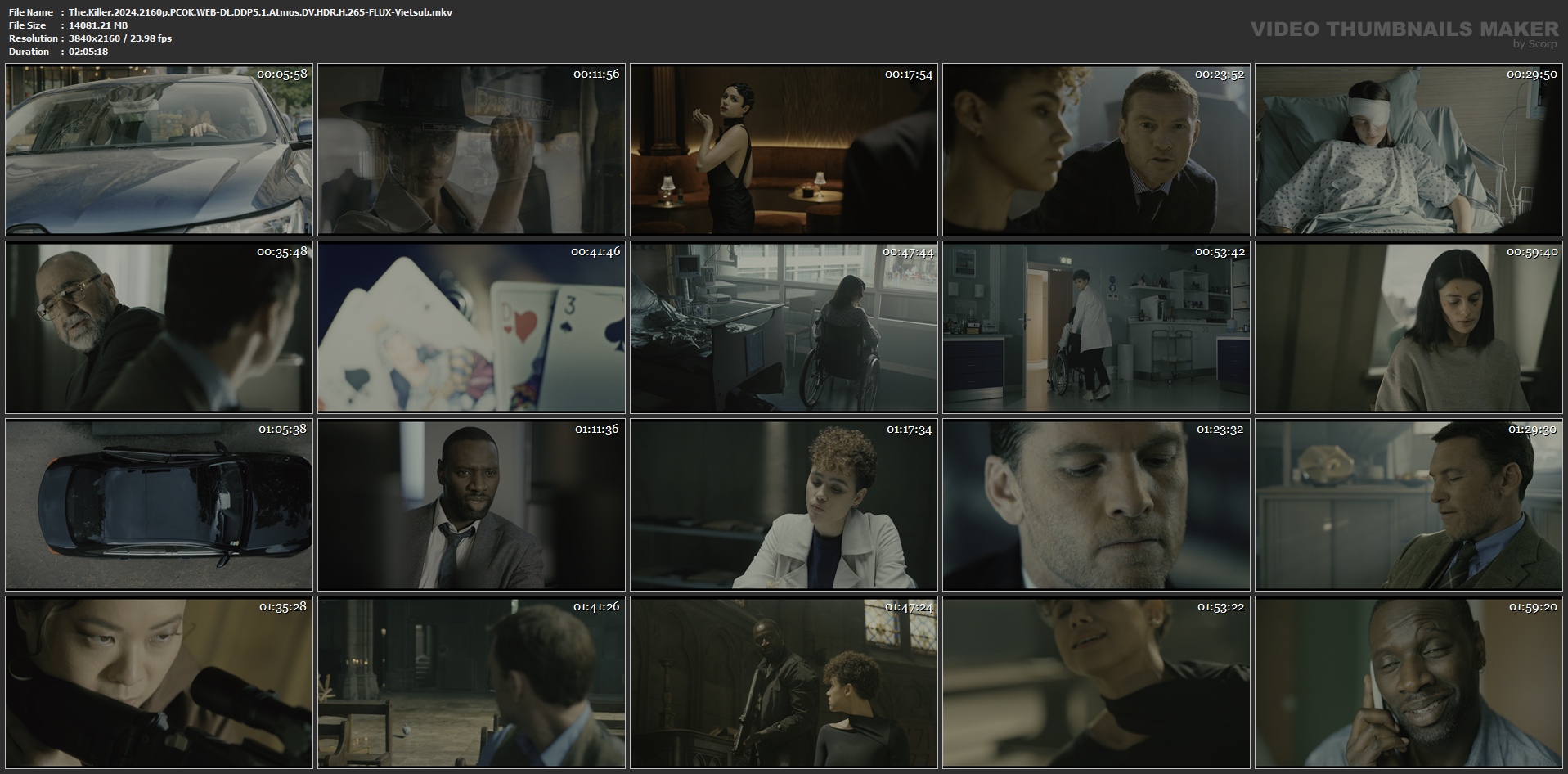The image size is (1568, 774).
Task: Click the resolution value 3840x2160 / 23.98 fps
Action: click(120, 38)
